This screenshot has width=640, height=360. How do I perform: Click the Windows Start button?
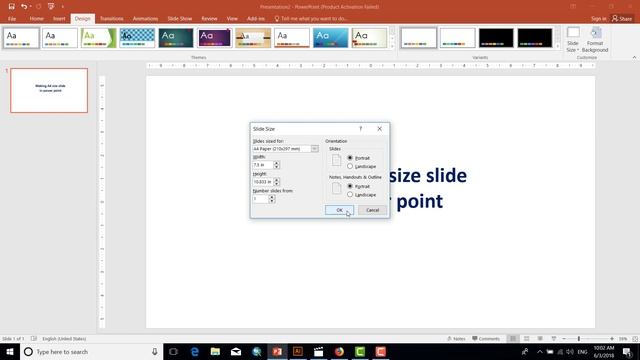coord(10,351)
